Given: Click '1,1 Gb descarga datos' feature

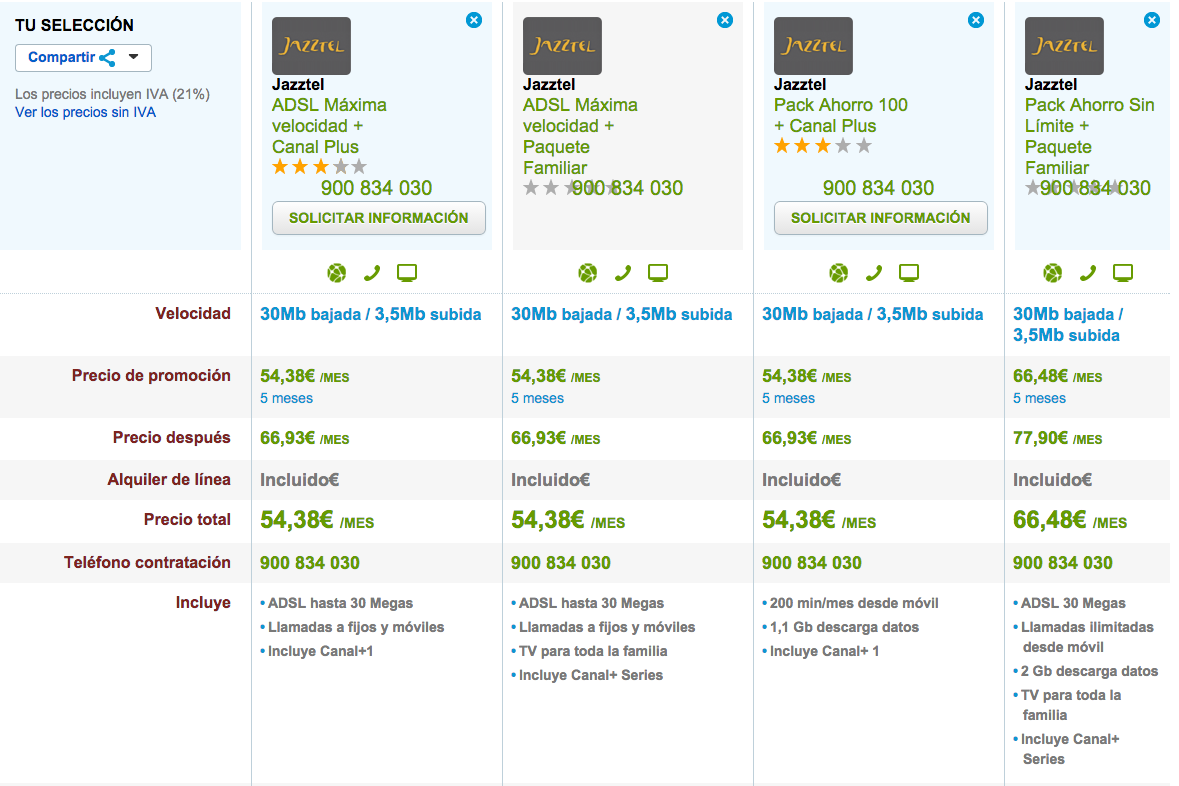Looking at the screenshot, I should pos(844,627).
